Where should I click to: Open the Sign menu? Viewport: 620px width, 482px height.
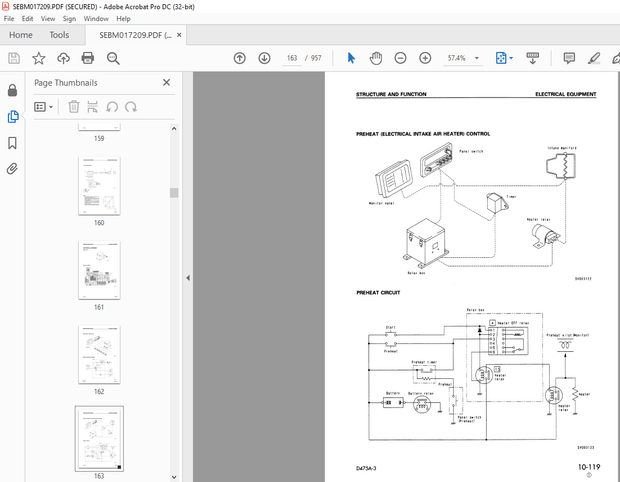pyautogui.click(x=69, y=19)
